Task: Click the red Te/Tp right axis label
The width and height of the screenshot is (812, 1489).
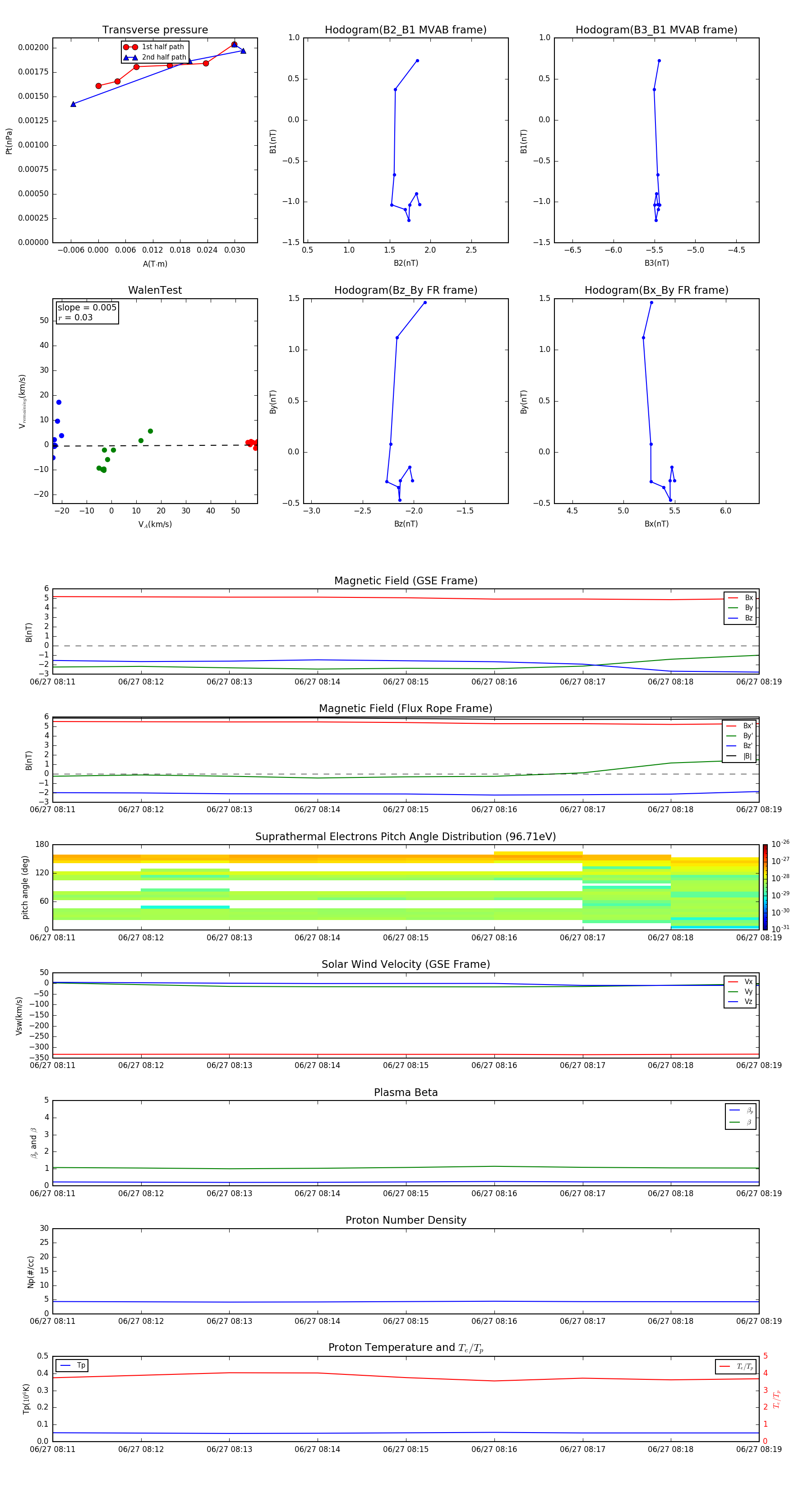Action: pyautogui.click(x=777, y=1399)
